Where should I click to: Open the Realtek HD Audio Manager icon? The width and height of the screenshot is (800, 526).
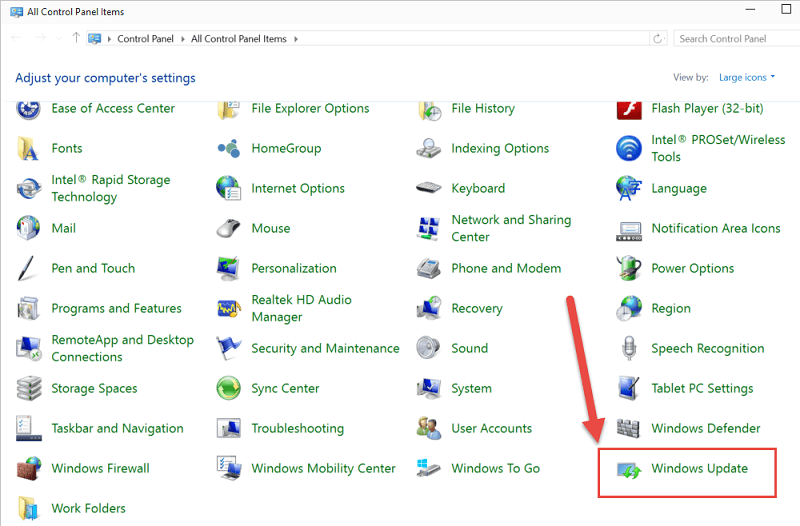coord(228,308)
